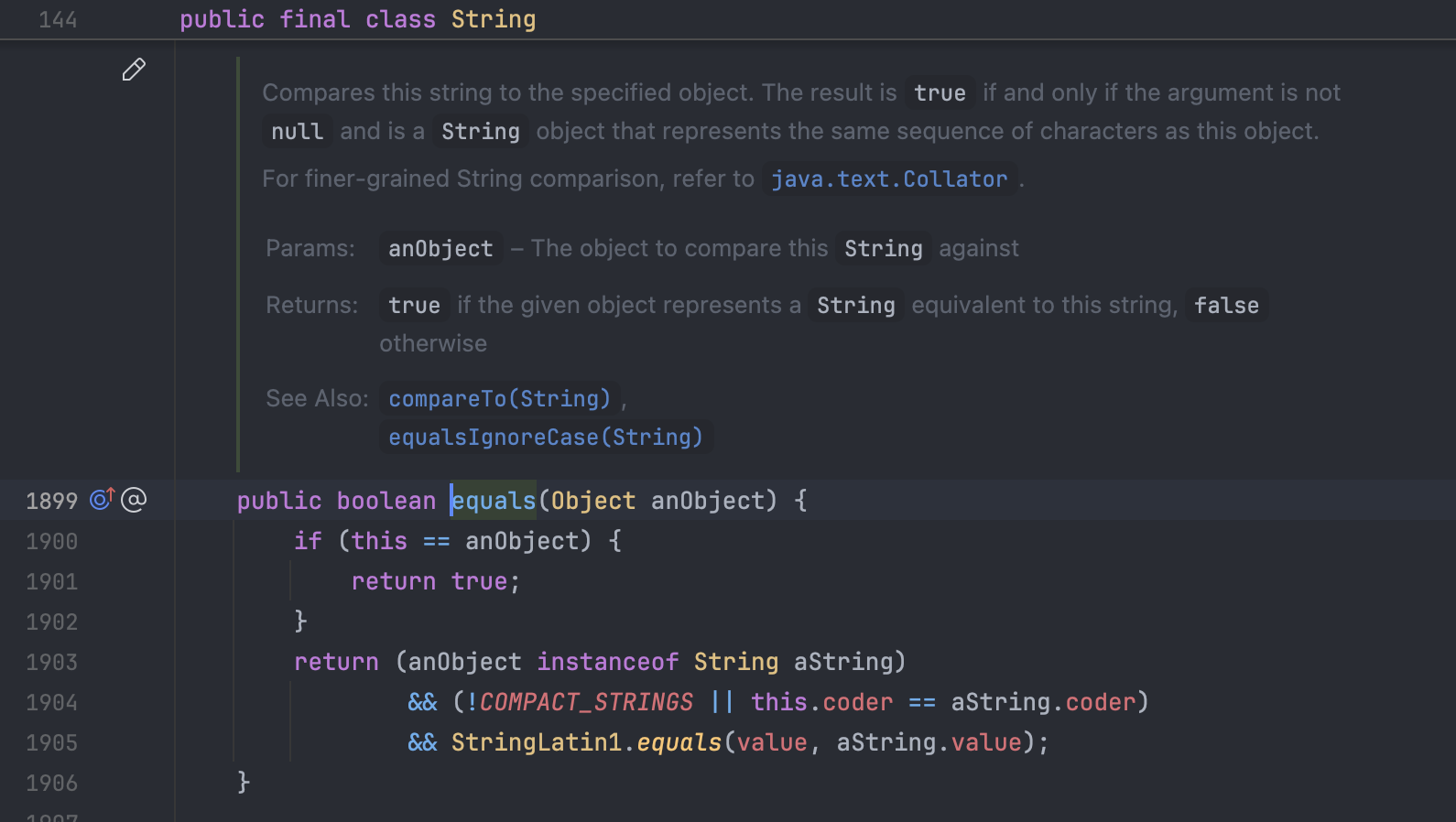This screenshot has width=1456, height=822.
Task: Click the instanceof keyword
Action: coord(607,662)
